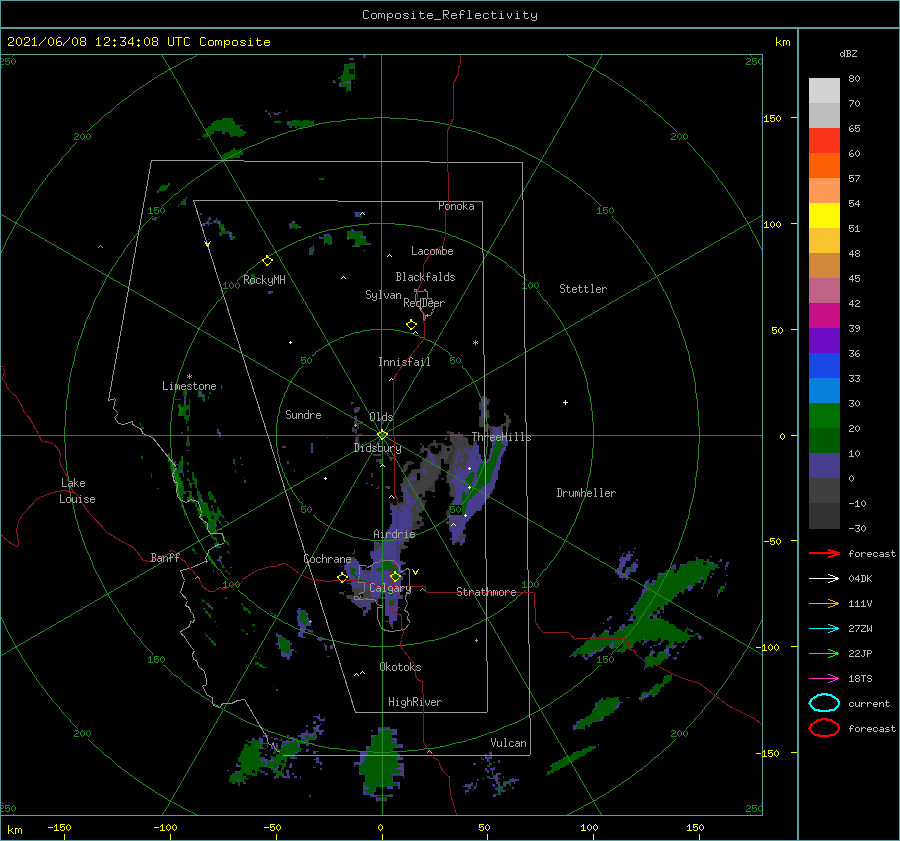
Task: Click yellow diamond marker near RockyMH
Action: point(267,261)
